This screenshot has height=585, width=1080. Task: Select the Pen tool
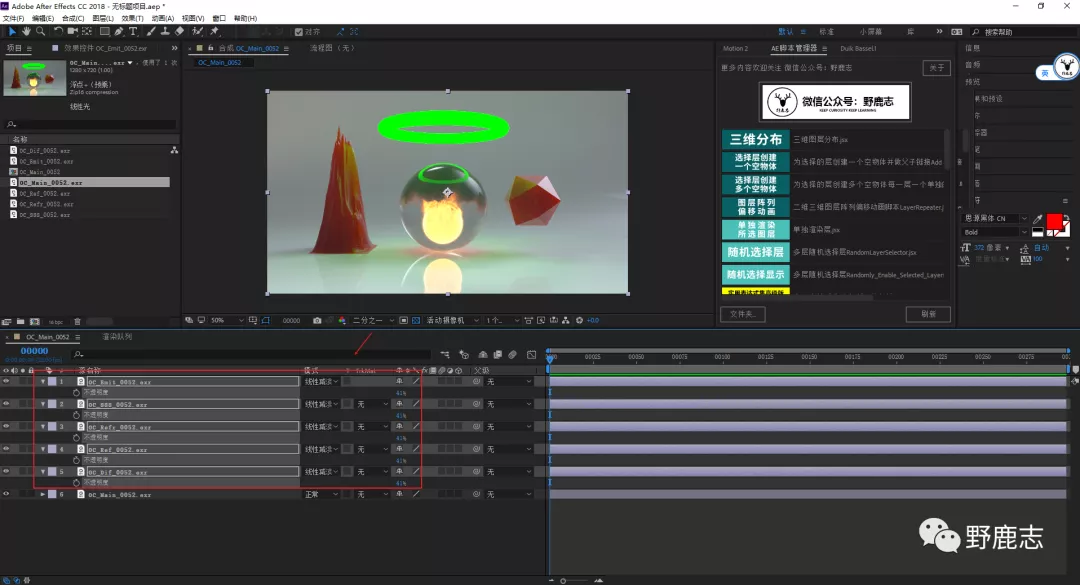[119, 31]
